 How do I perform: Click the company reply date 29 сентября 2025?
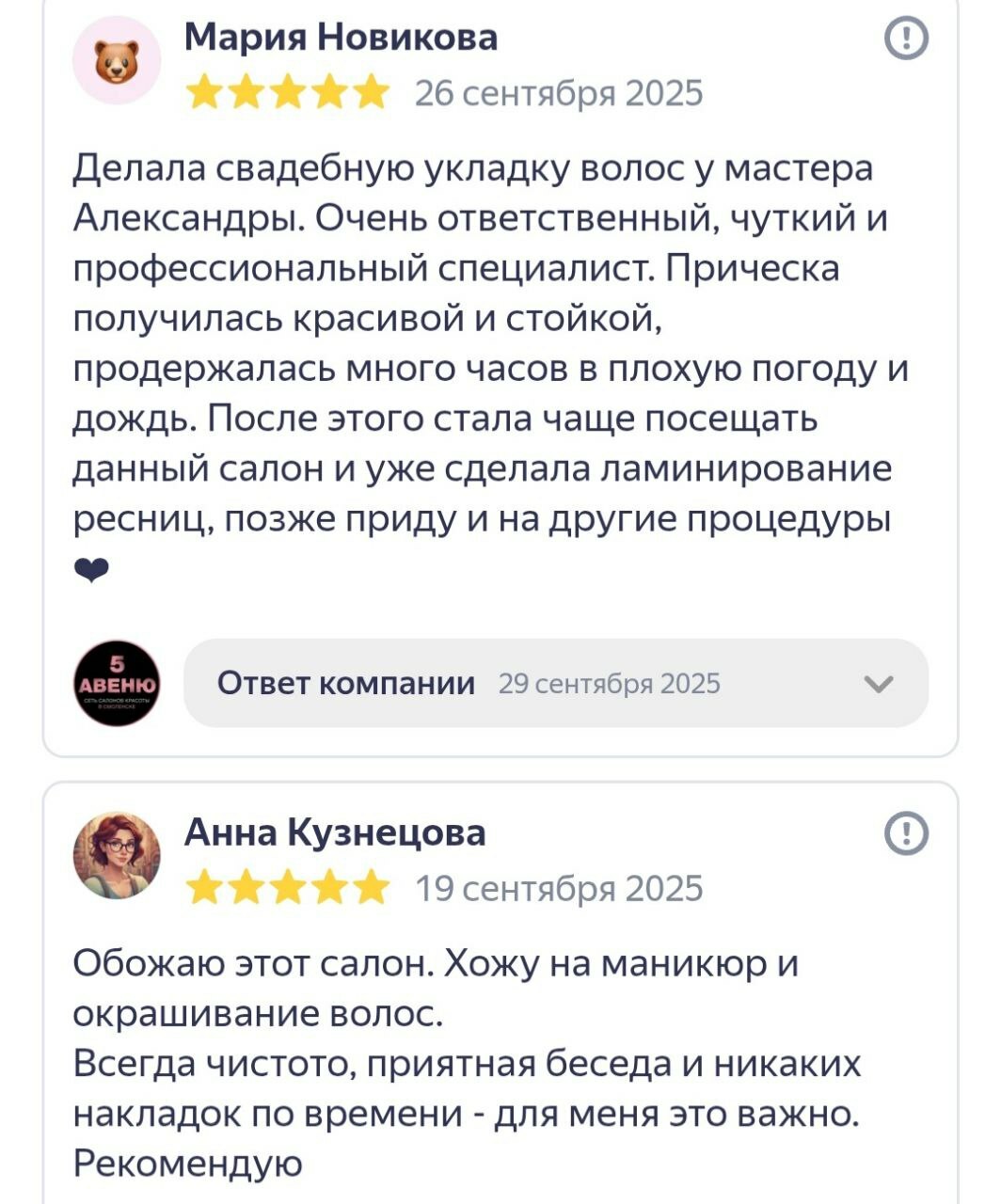(609, 684)
